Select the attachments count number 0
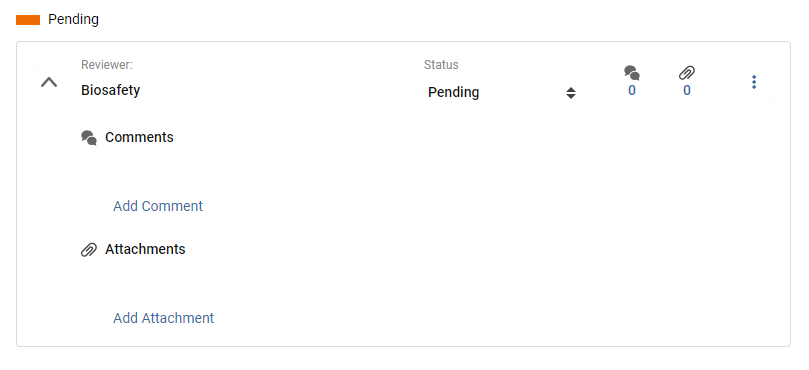This screenshot has height=370, width=809. coord(687,90)
